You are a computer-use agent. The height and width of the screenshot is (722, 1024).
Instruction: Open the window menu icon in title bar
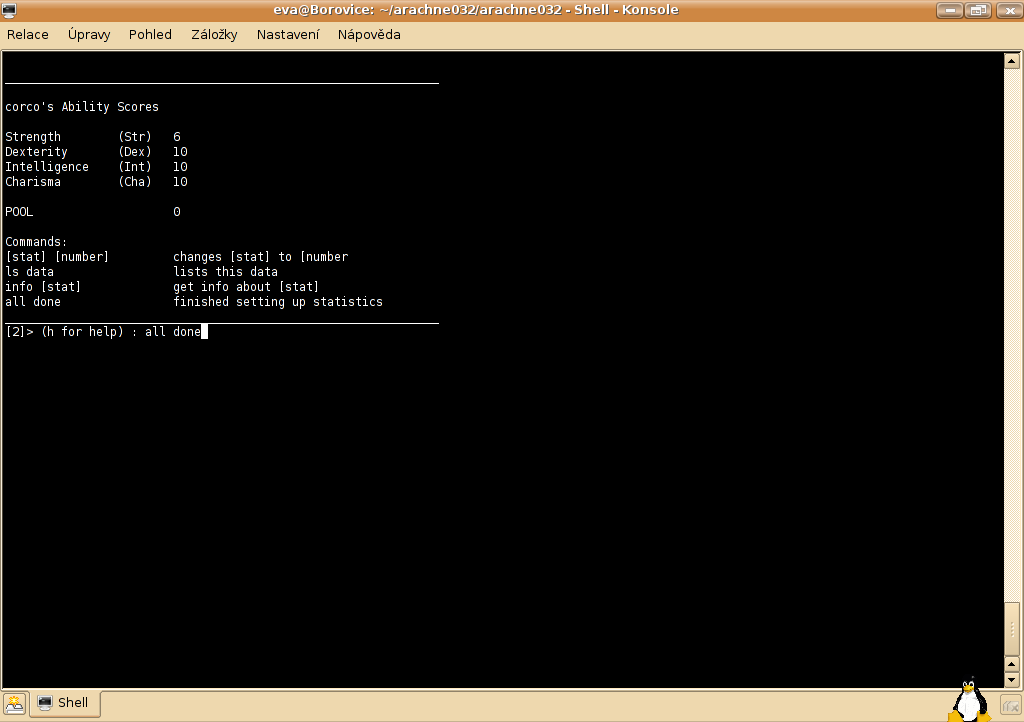pos(11,10)
